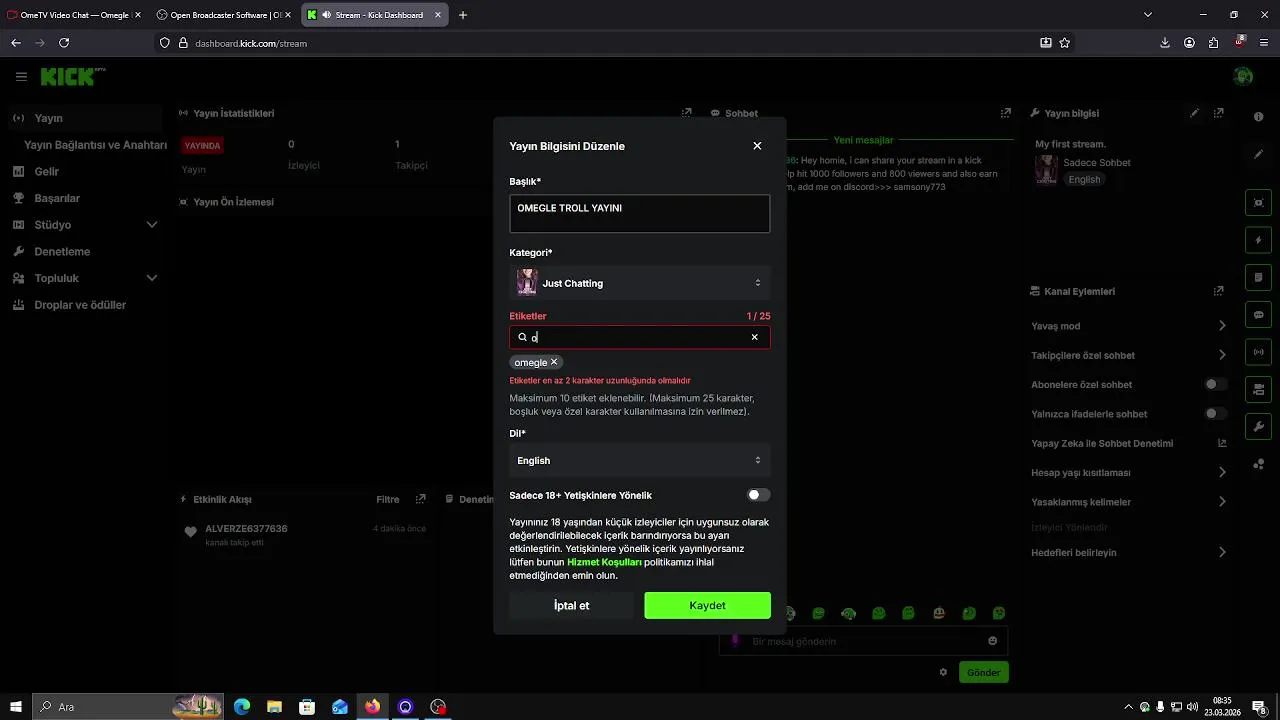
Task: Clear the Etiketler search field
Action: point(754,337)
